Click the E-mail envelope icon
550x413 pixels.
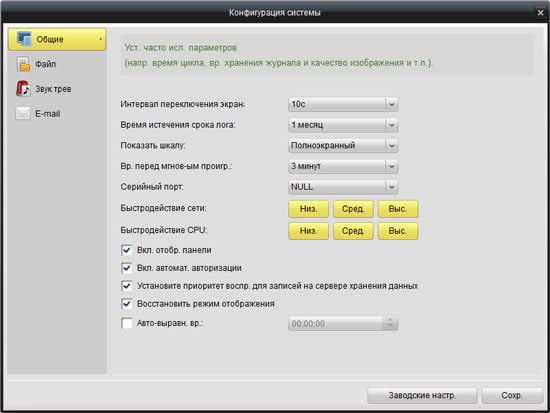click(x=23, y=113)
